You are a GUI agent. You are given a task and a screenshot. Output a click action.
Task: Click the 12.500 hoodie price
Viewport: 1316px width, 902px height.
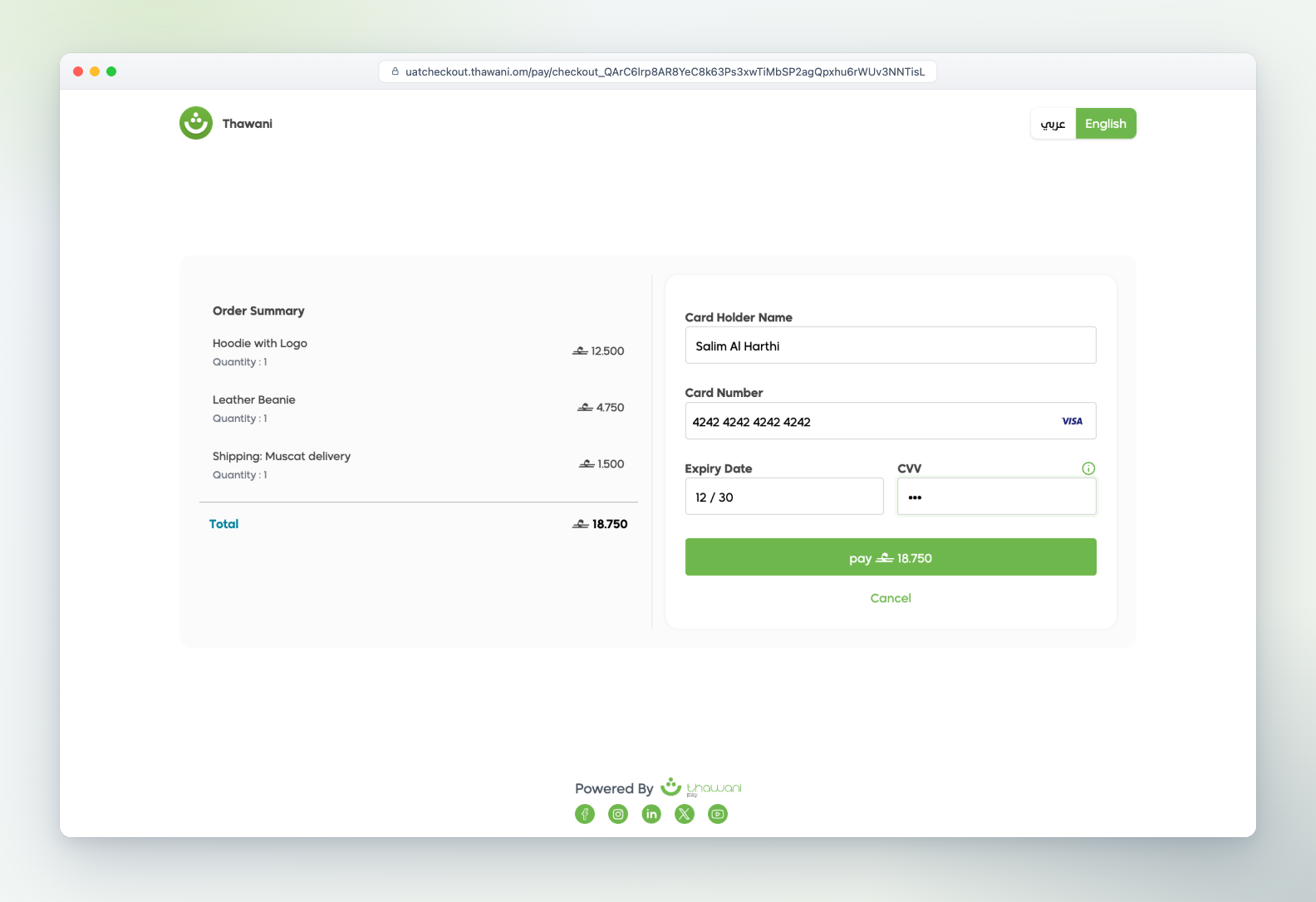coord(598,351)
